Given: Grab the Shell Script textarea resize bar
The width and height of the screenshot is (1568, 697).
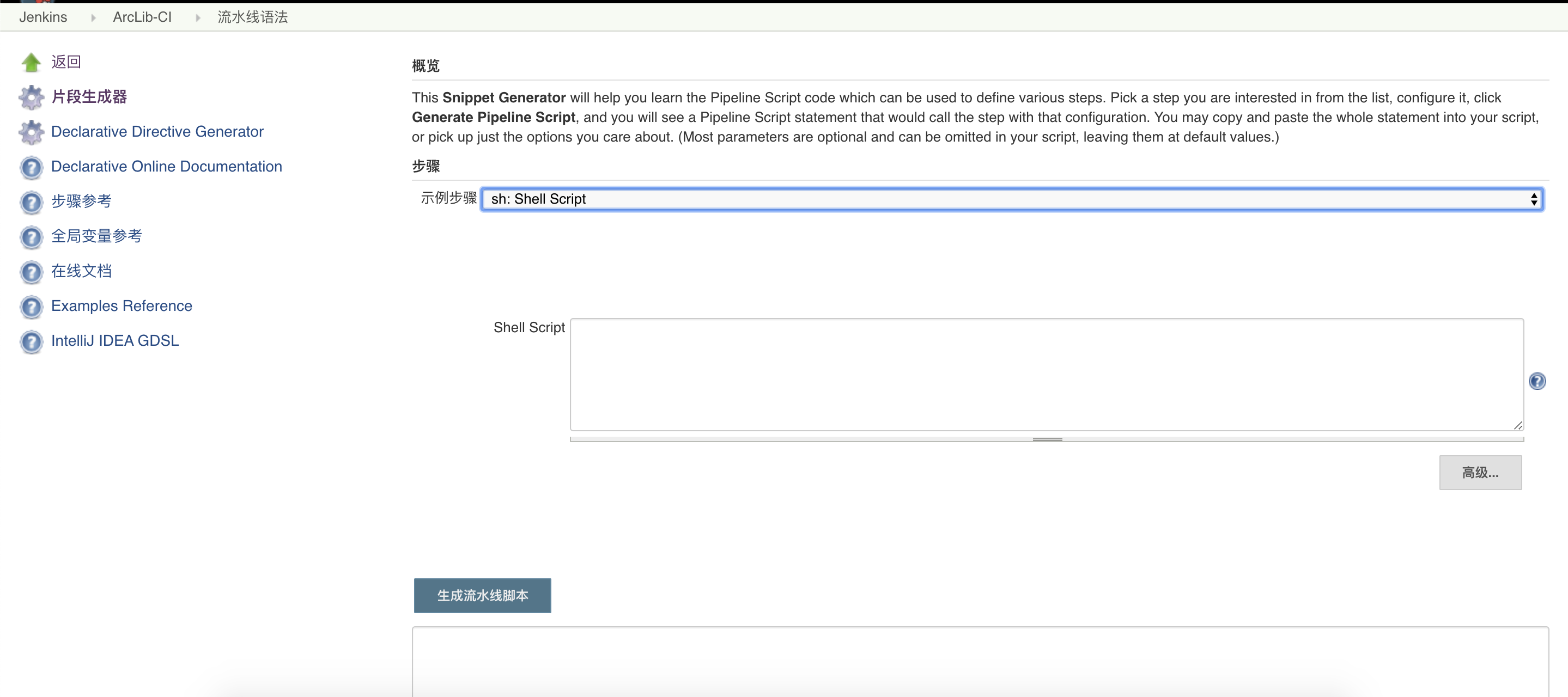Looking at the screenshot, I should pyautogui.click(x=1047, y=439).
